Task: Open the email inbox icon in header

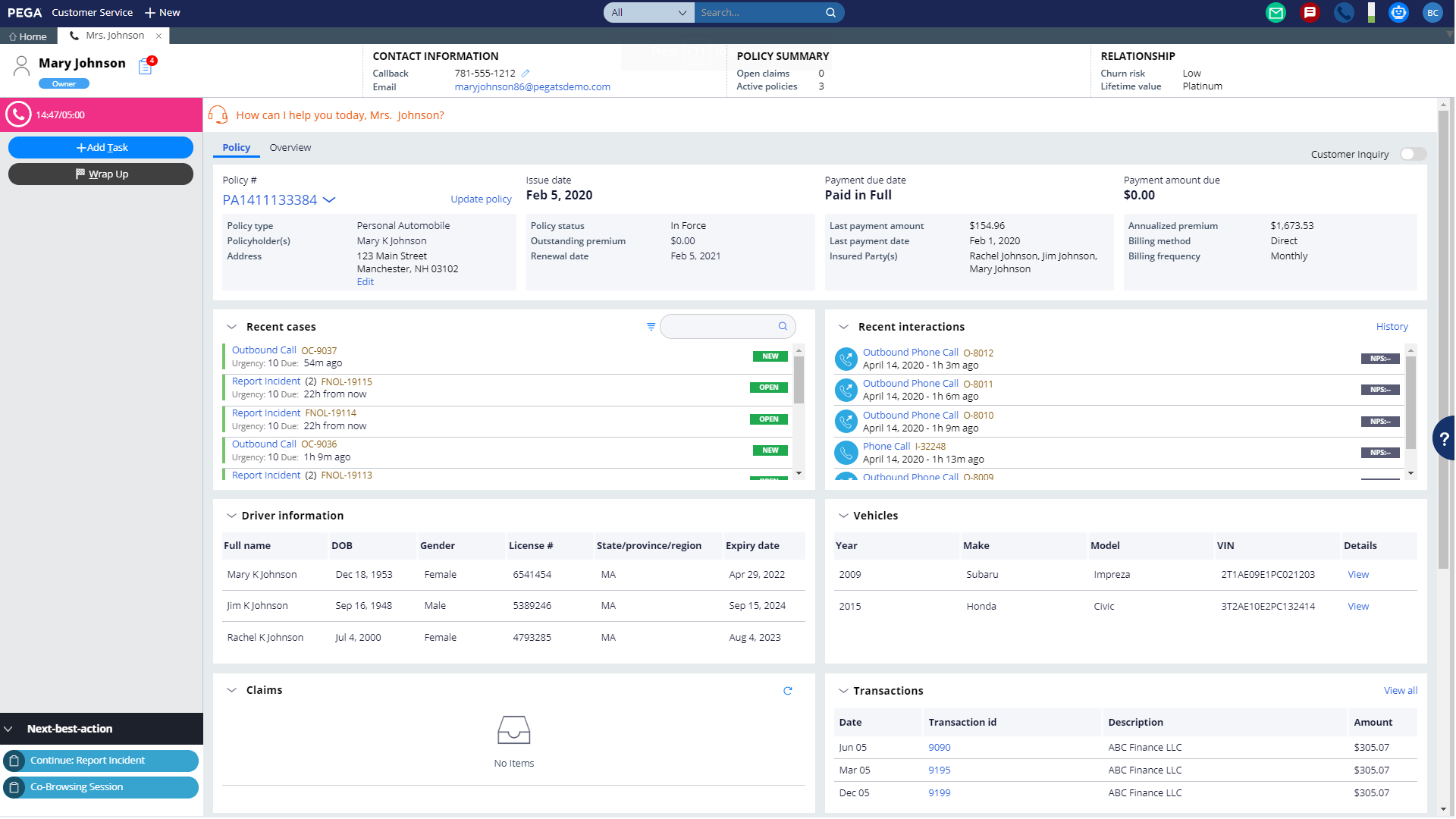Action: click(x=1276, y=13)
